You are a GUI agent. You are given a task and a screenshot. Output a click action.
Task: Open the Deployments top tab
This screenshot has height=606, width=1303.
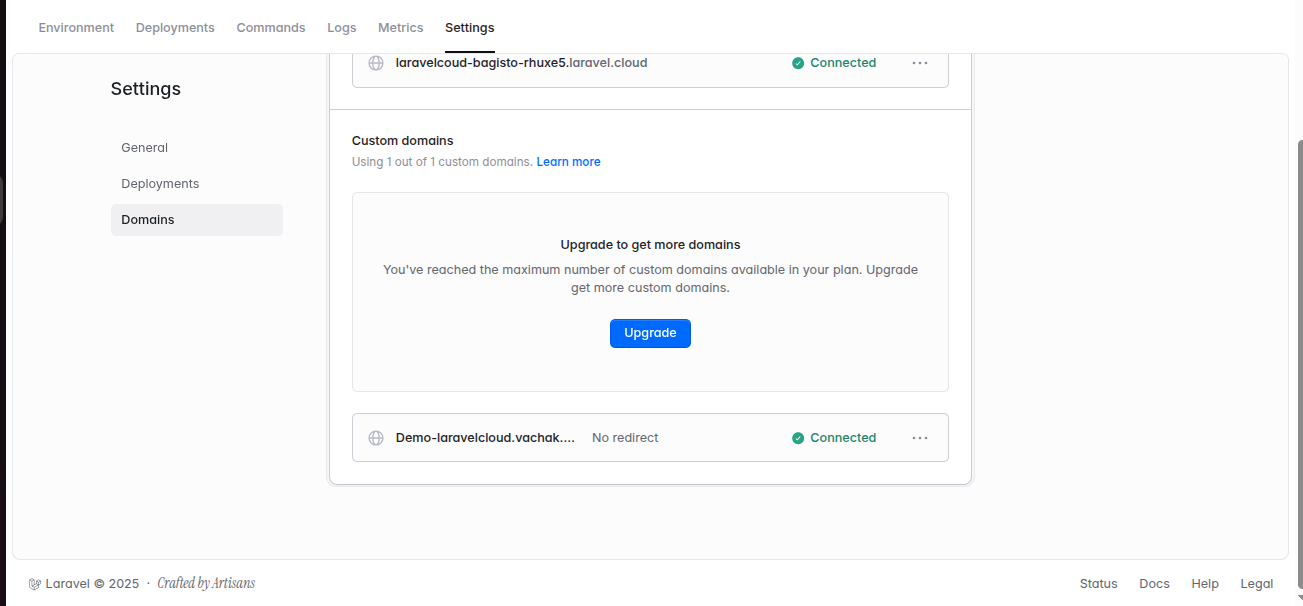[x=175, y=28]
